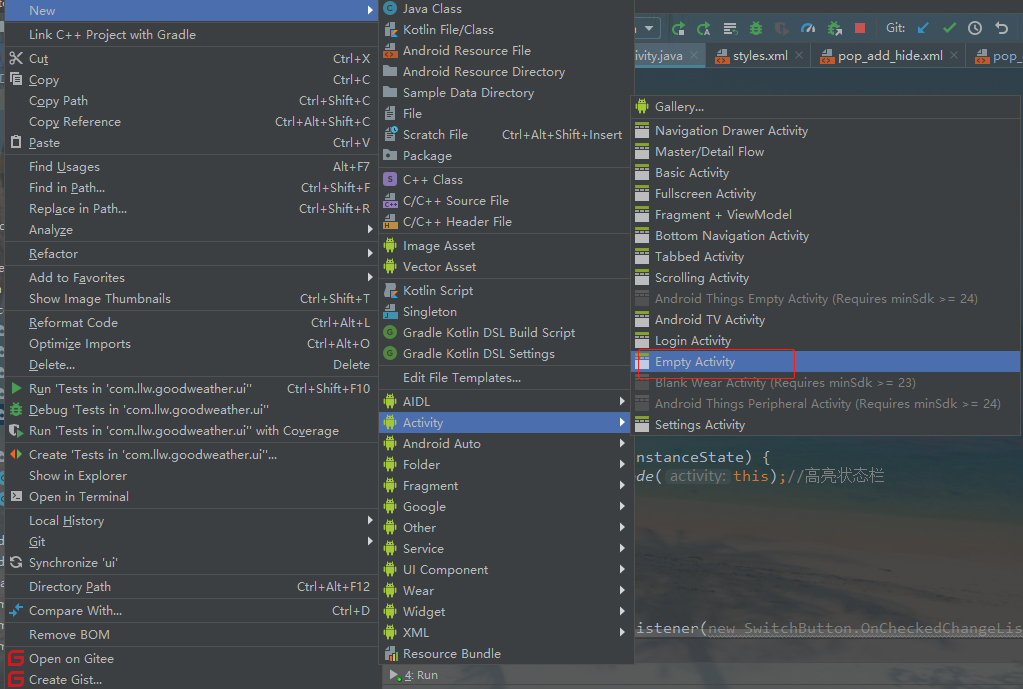The height and width of the screenshot is (689, 1023).
Task: Click Scrolling Activity template
Action: tap(826, 278)
